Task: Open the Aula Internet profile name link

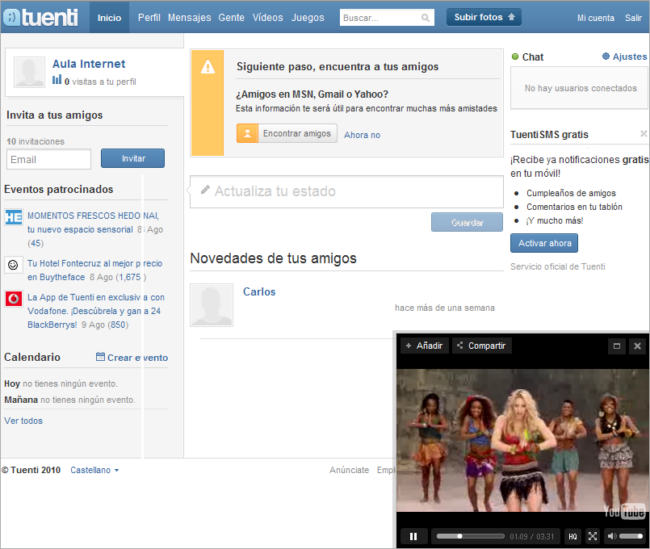Action: [89, 64]
